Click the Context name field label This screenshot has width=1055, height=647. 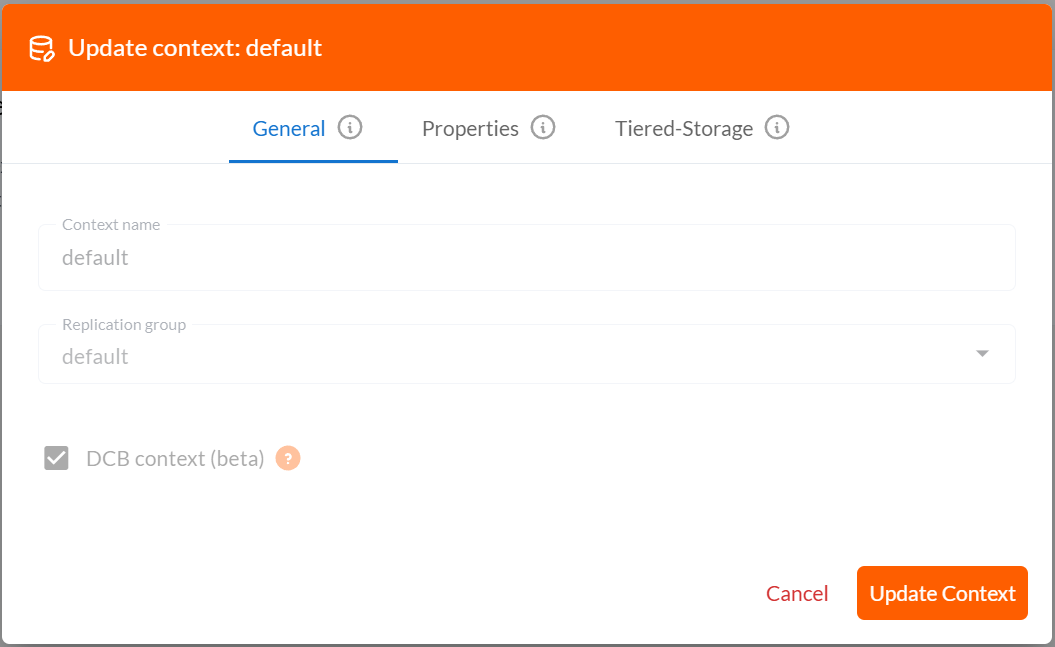[x=111, y=225]
